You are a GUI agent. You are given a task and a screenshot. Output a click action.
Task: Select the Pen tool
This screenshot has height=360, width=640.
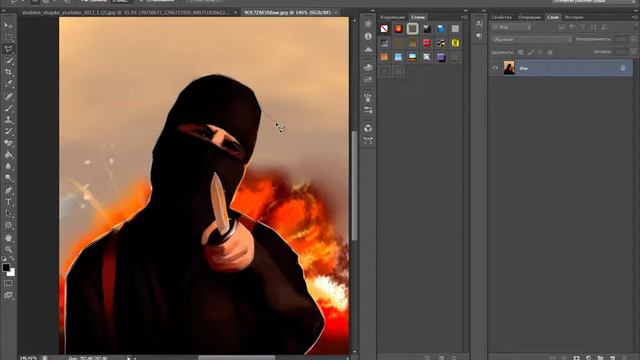point(8,190)
